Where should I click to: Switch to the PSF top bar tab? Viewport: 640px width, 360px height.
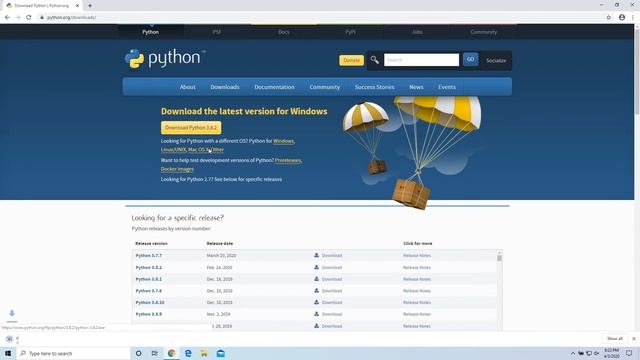pyautogui.click(x=217, y=32)
